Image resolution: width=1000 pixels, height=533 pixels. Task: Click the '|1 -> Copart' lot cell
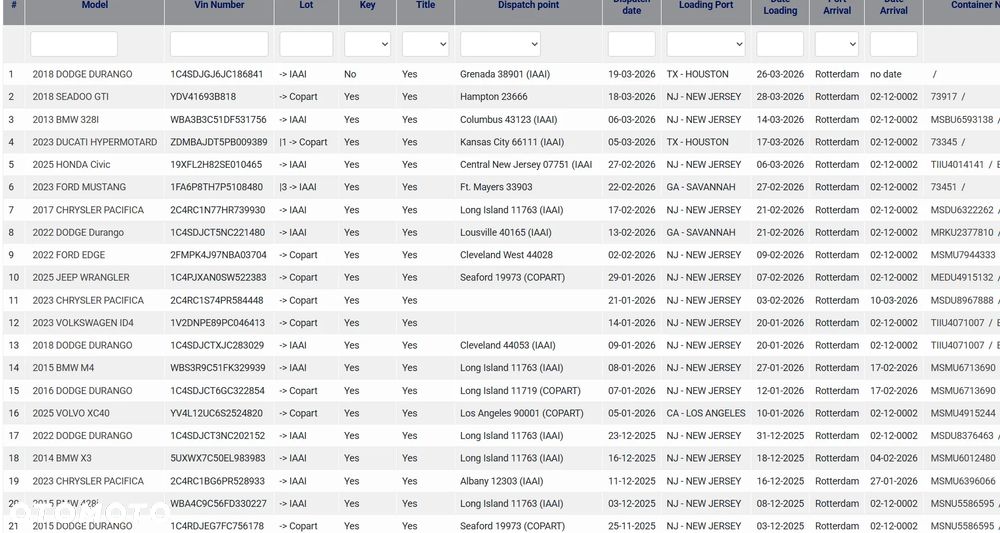(x=304, y=142)
